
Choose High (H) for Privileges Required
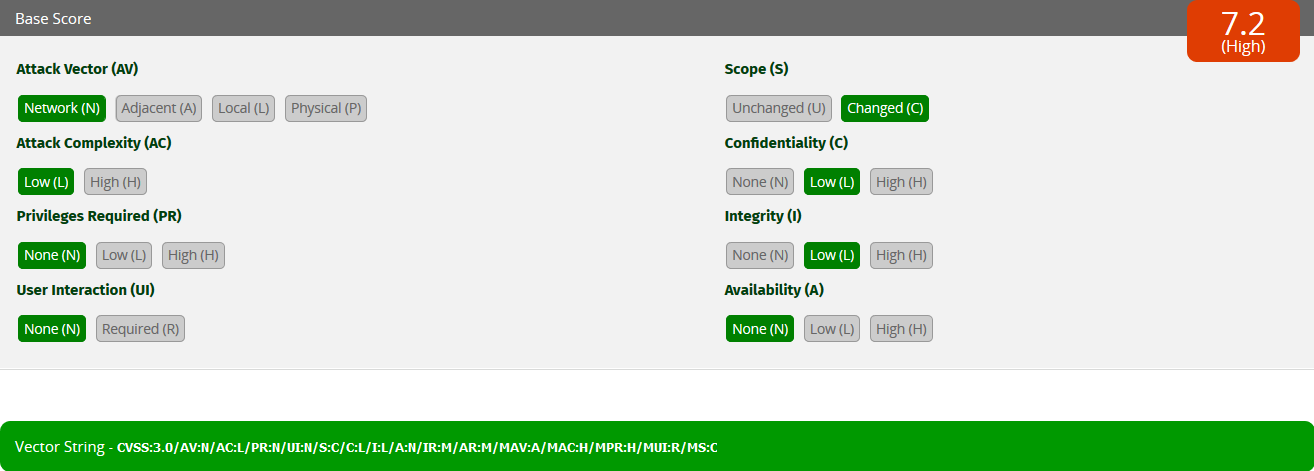[x=193, y=255]
